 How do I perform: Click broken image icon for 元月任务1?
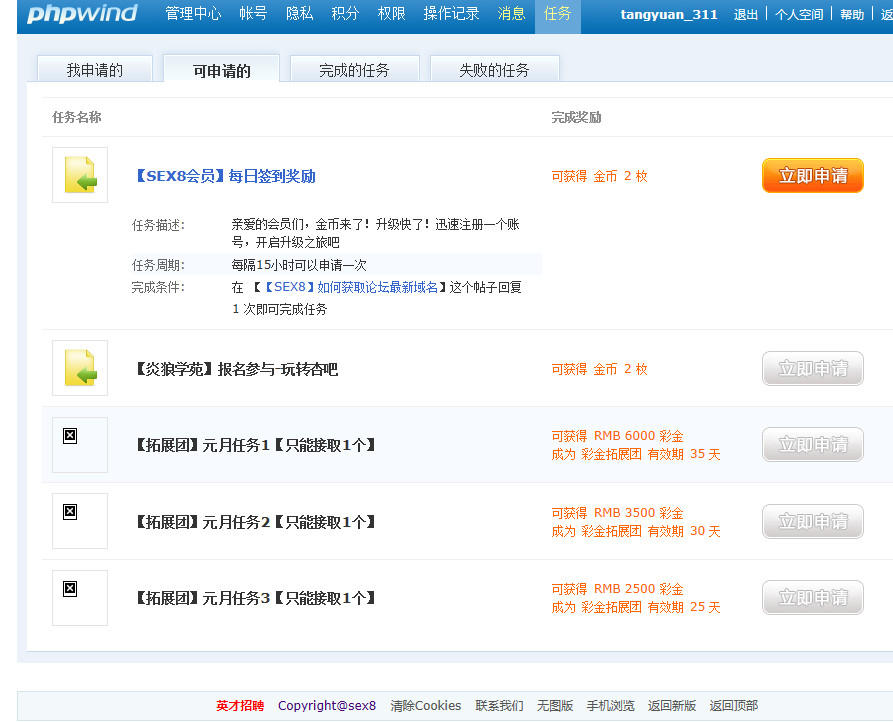70,435
